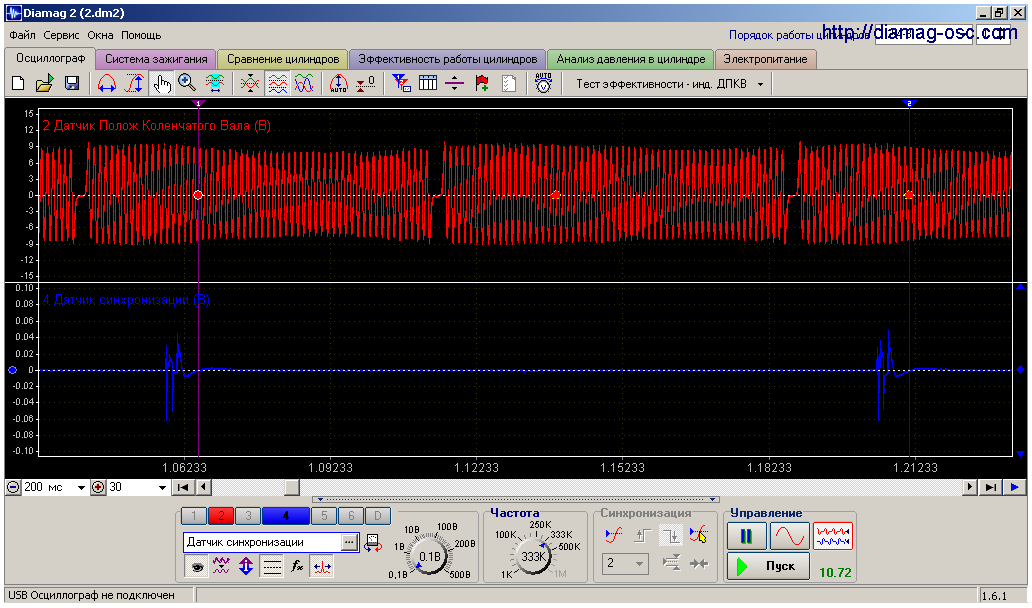Open the 200 мс time scale dropdown
Viewport: 1032px width, 608px height.
point(81,488)
